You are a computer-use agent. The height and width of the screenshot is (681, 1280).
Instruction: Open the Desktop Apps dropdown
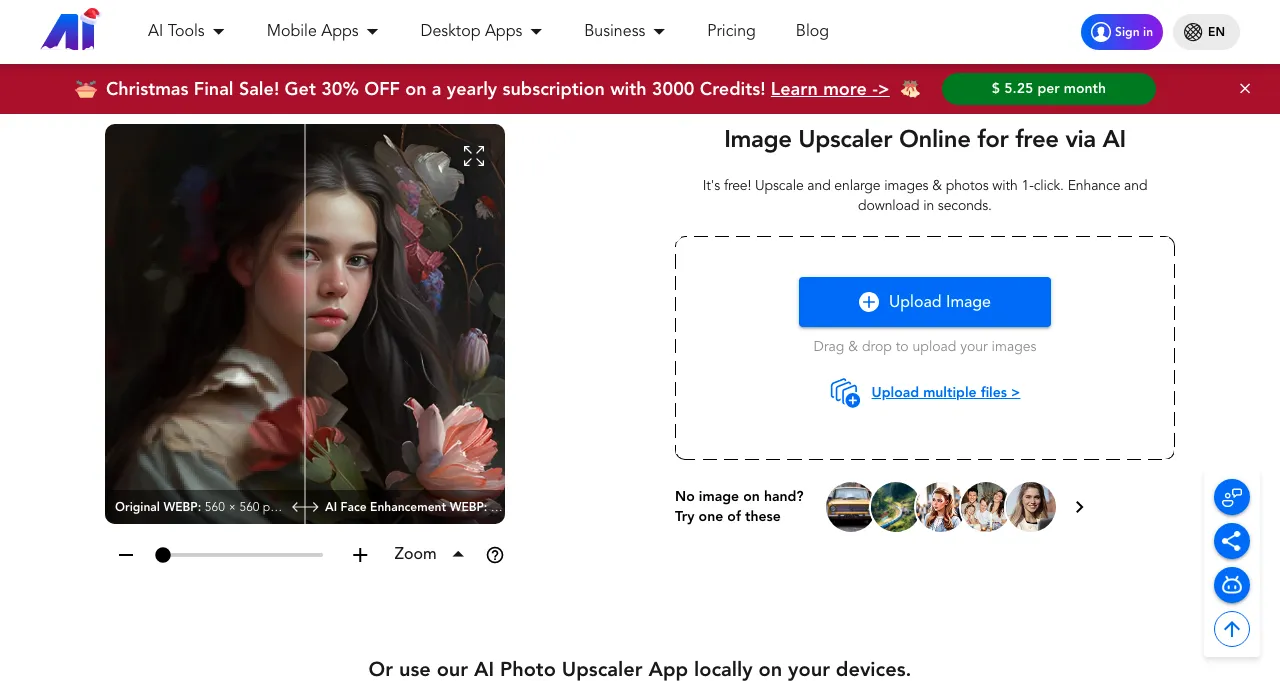481,31
